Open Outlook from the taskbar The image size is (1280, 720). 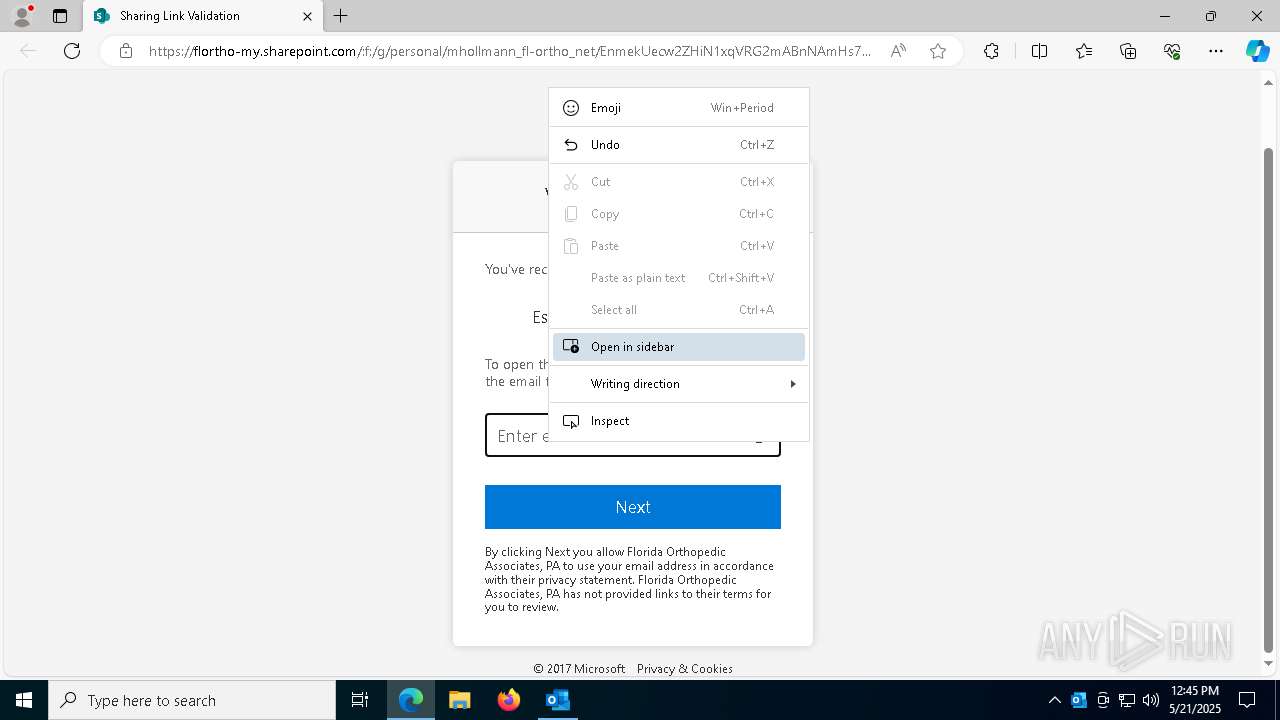point(557,700)
